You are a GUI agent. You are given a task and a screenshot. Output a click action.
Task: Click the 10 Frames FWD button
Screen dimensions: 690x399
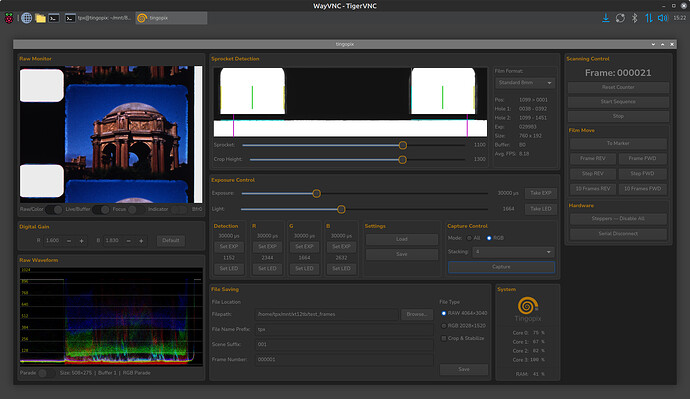pos(642,189)
